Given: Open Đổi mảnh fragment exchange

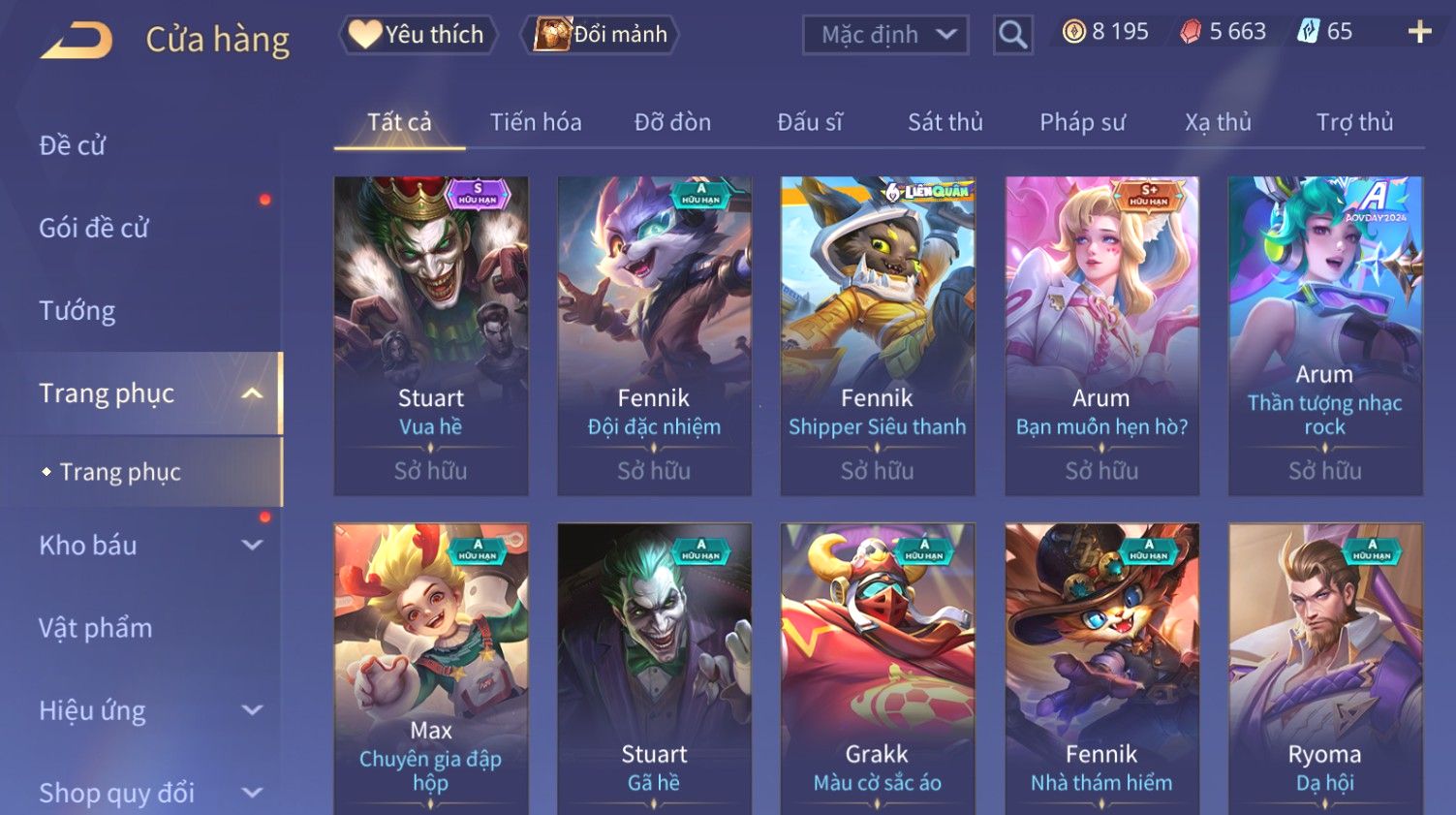Looking at the screenshot, I should (601, 34).
